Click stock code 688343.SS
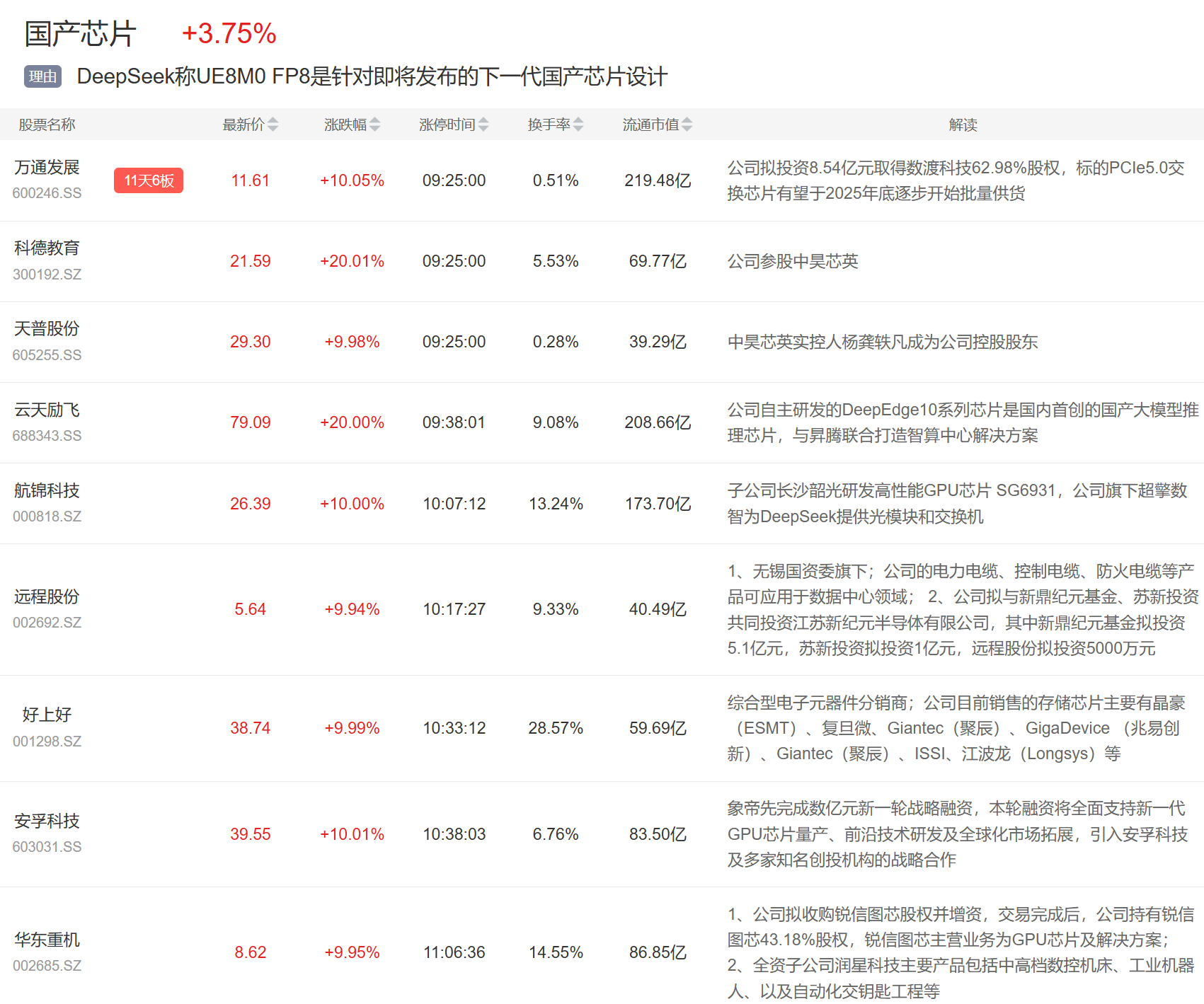1204x1004 pixels. [47, 436]
